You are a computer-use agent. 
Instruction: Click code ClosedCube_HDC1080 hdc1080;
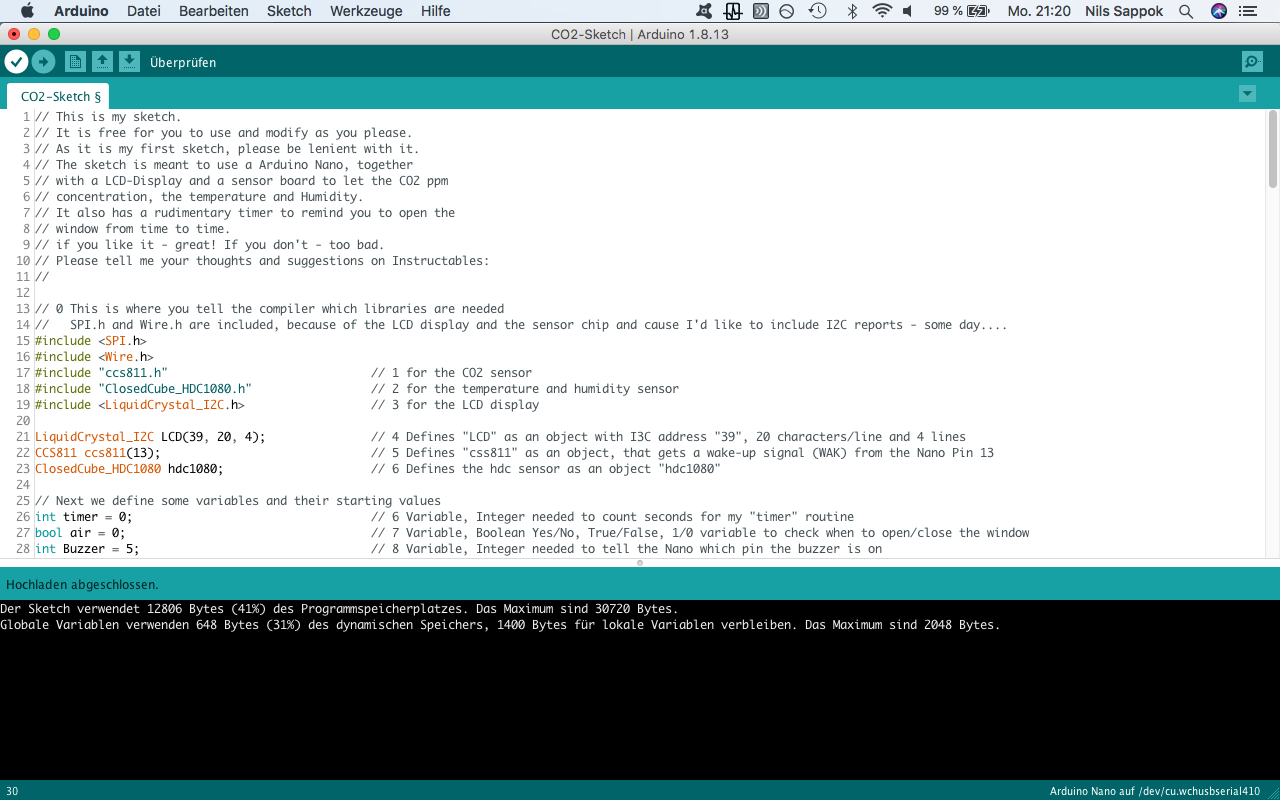[x=129, y=469]
